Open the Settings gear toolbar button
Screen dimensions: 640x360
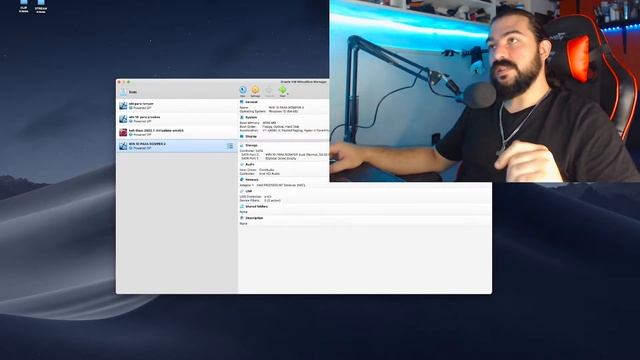coord(256,91)
